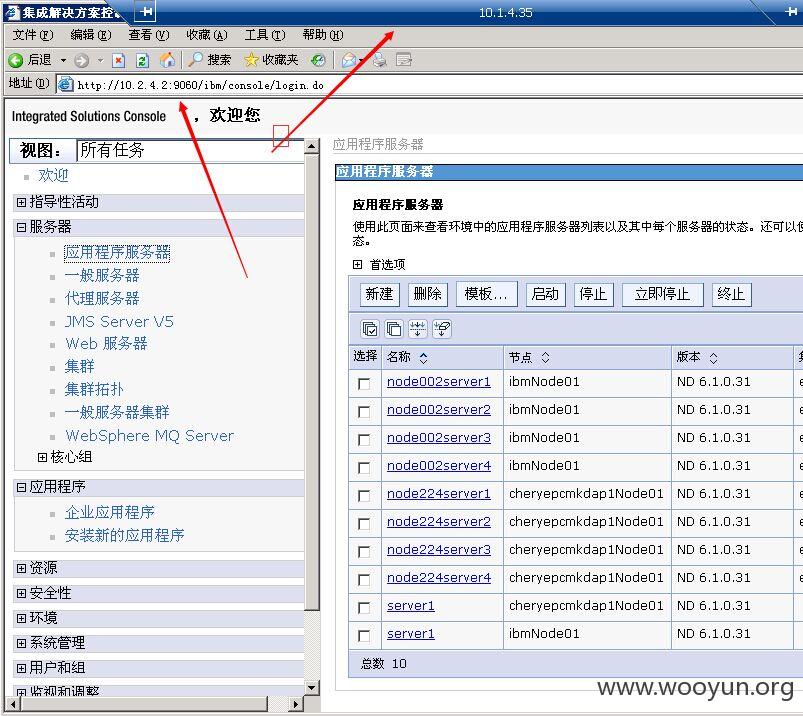Click the browser Back arrow icon

point(16,60)
